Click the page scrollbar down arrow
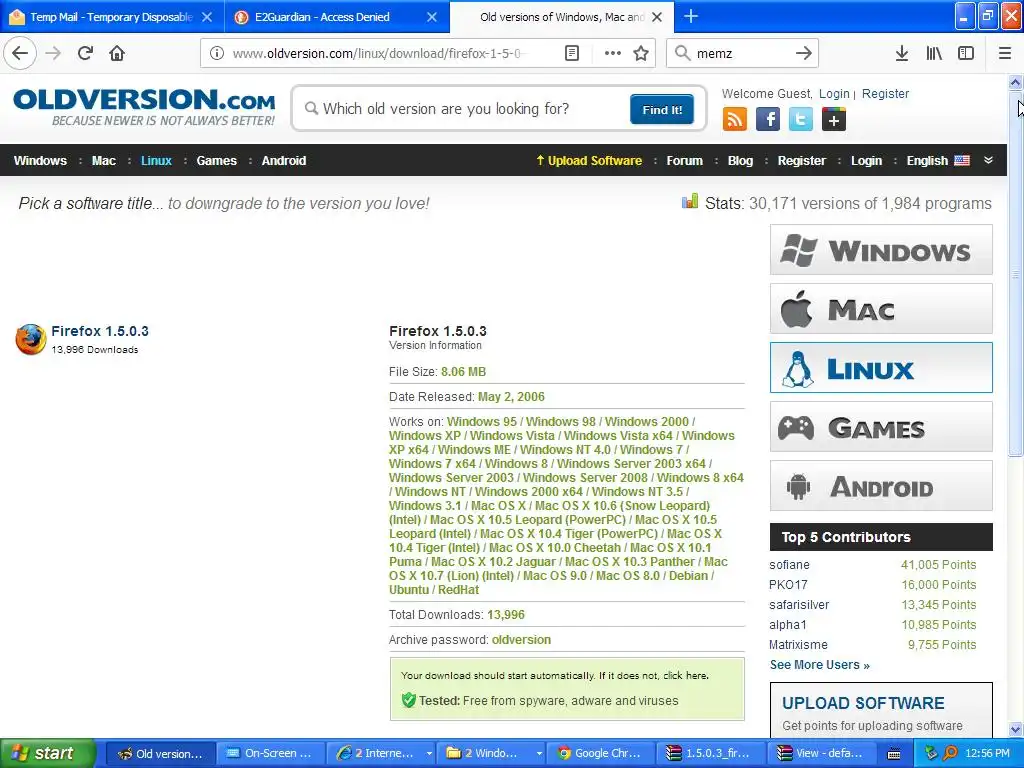Image resolution: width=1024 pixels, height=768 pixels. pos(1015,729)
